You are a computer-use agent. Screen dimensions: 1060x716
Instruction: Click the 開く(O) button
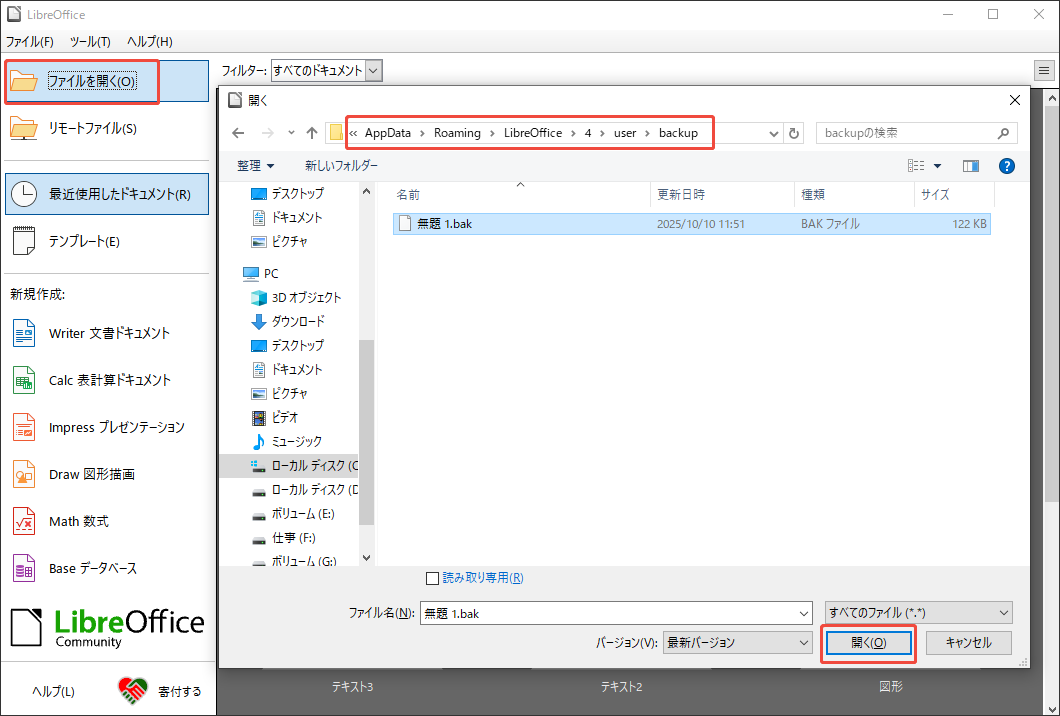[869, 643]
